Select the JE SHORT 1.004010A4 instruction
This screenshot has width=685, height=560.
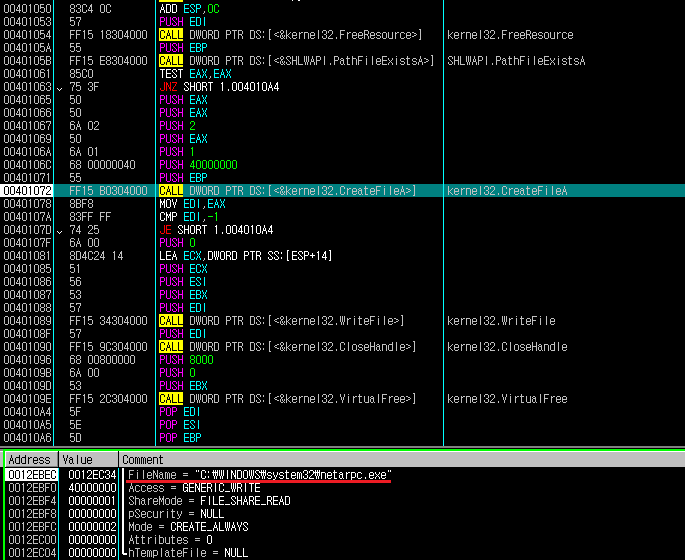click(x=216, y=230)
